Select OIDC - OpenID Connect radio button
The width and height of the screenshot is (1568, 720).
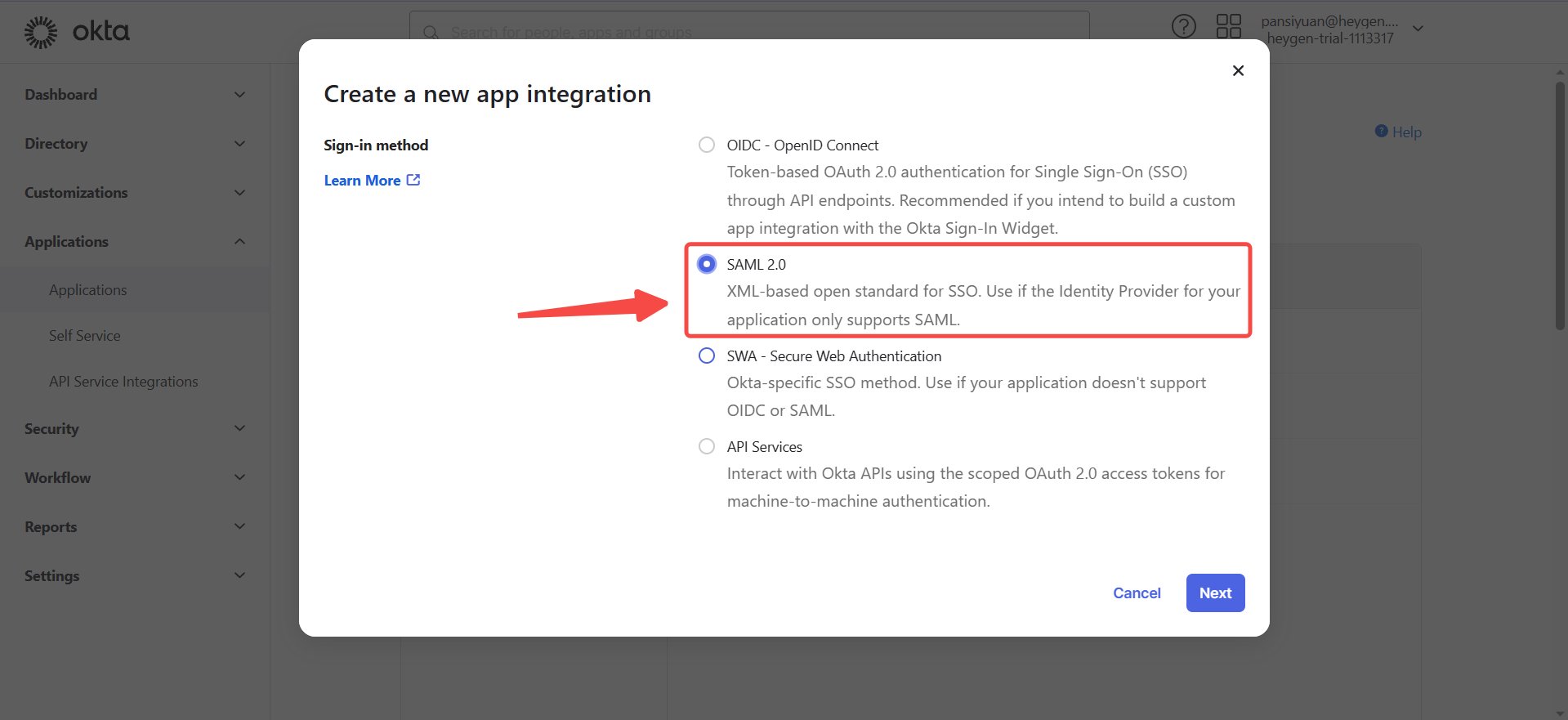[x=707, y=145]
